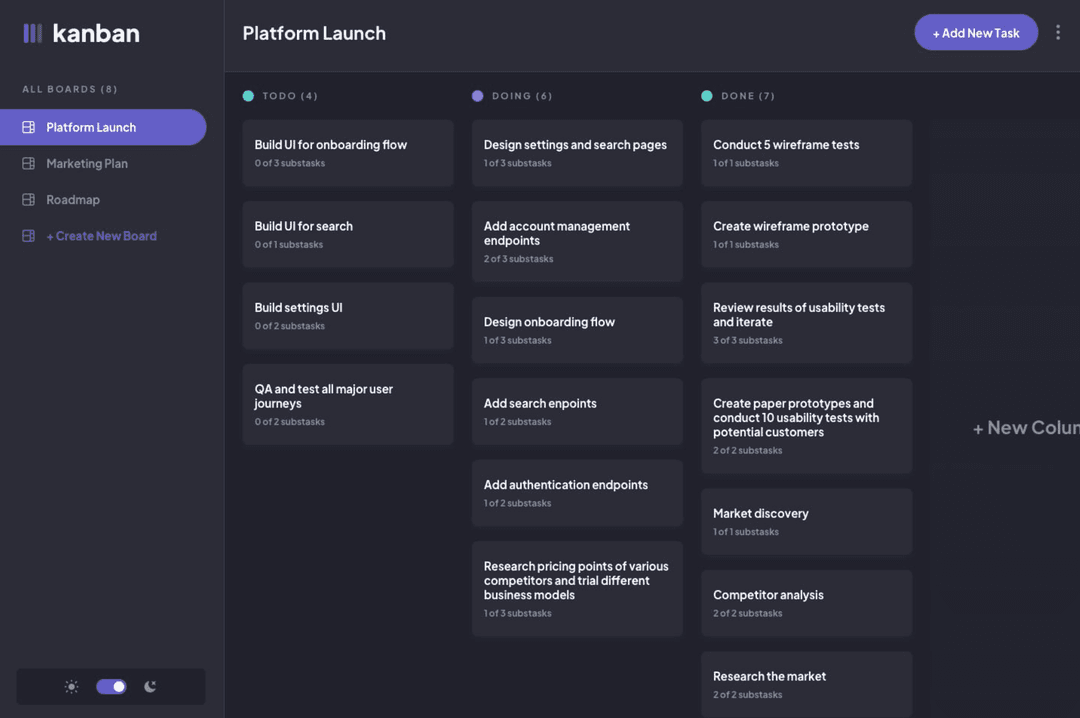Click the Create New Board icon
This screenshot has width=1080, height=718.
[x=28, y=236]
